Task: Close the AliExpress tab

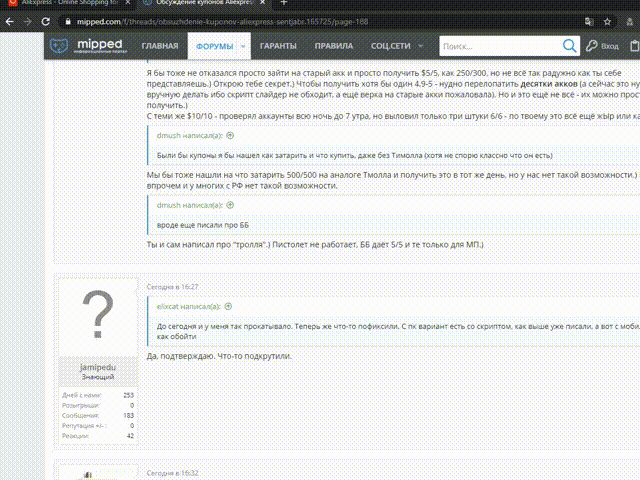Action: point(128,2)
